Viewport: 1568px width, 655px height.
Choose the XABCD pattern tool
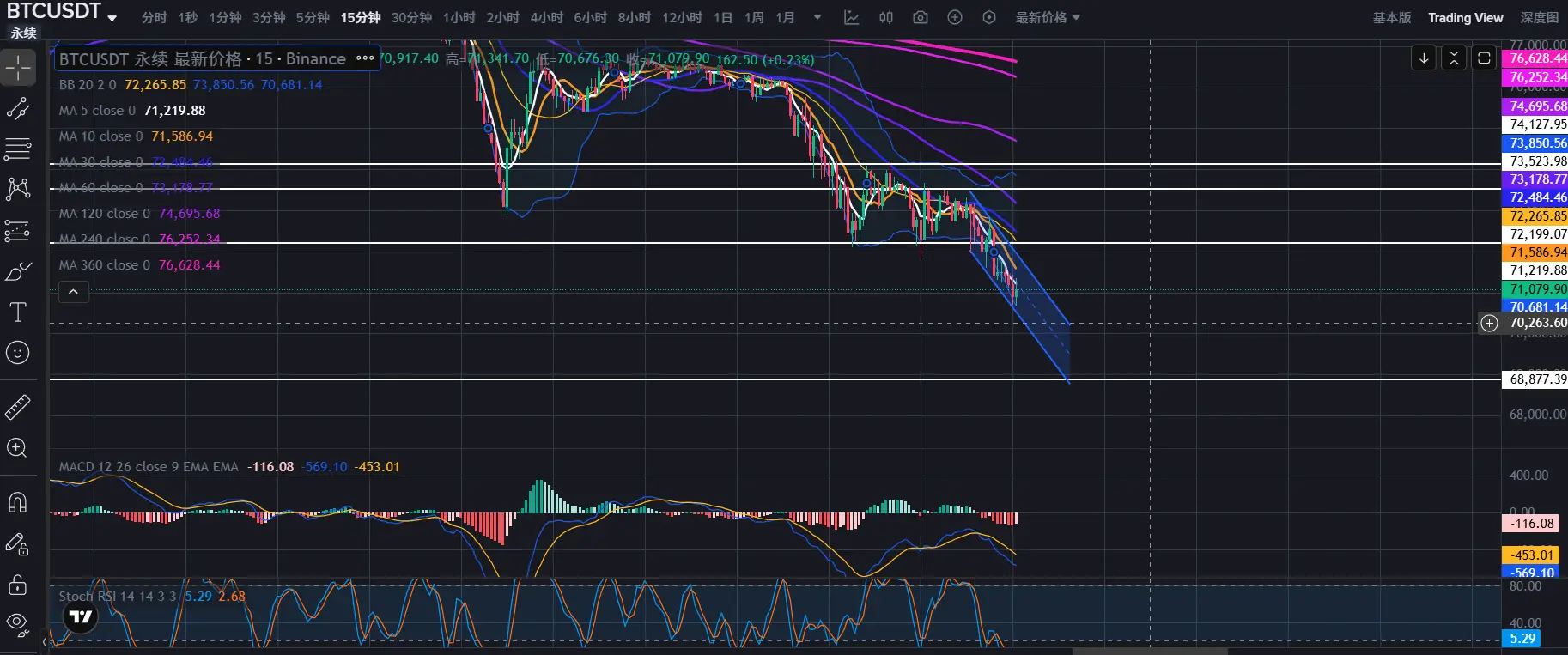18,189
